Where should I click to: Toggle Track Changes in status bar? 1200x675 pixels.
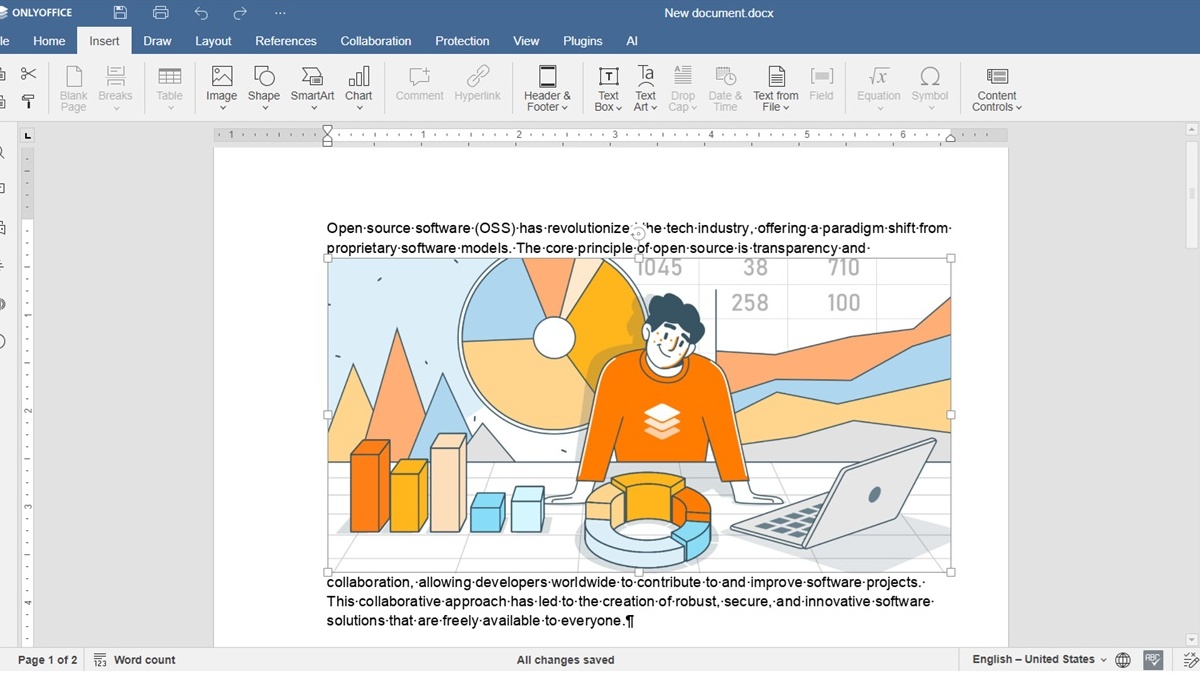tap(1190, 660)
